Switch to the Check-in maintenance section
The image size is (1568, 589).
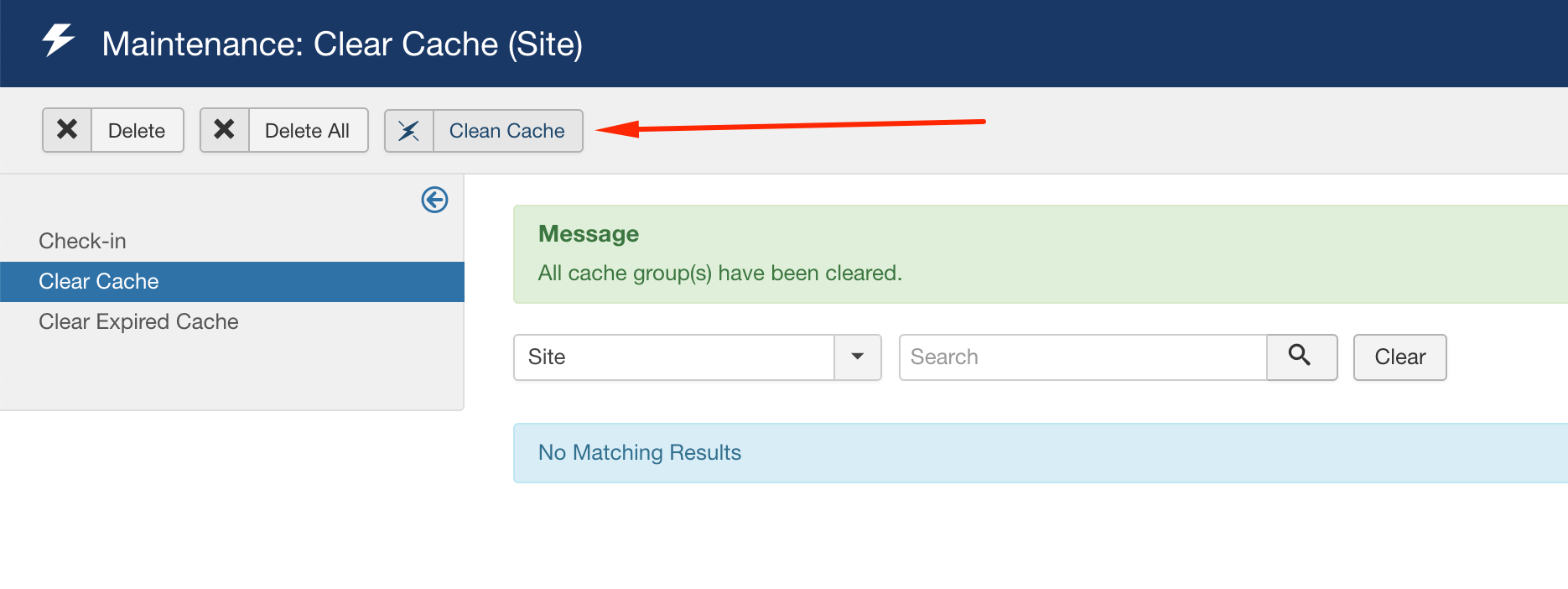point(82,241)
